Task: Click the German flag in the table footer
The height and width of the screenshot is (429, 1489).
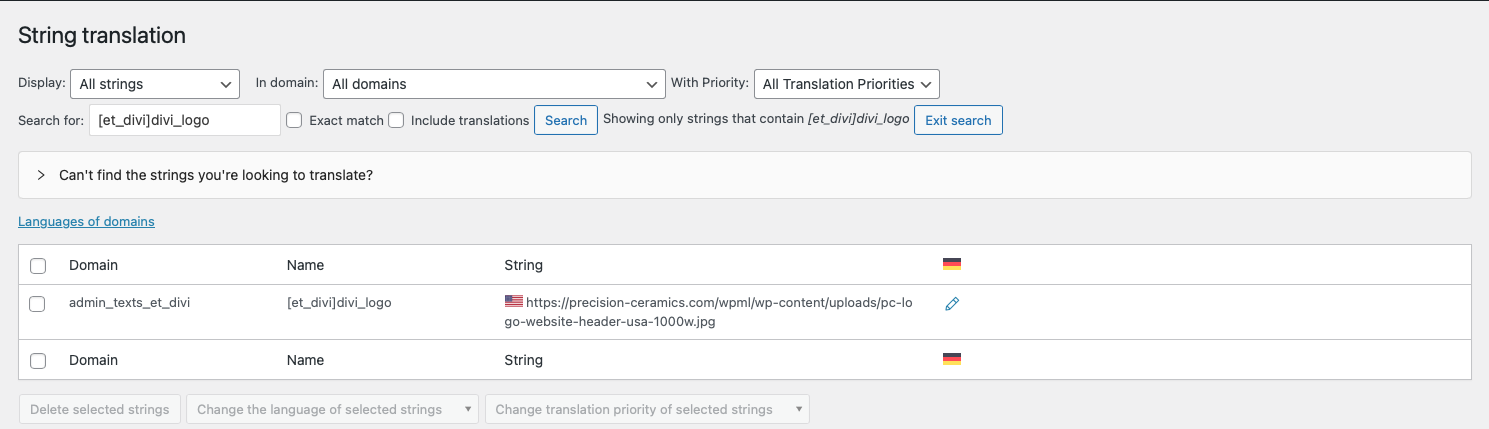Action: [952, 359]
